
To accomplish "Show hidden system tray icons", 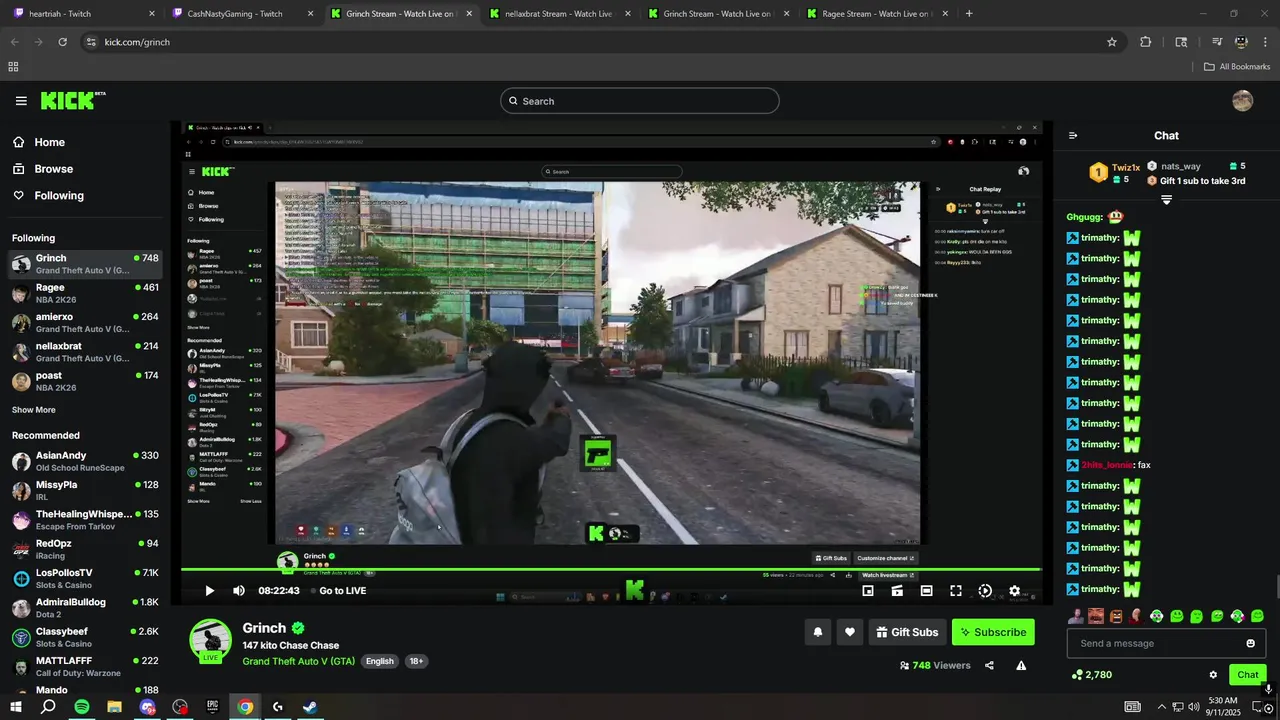I will click(x=1161, y=707).
